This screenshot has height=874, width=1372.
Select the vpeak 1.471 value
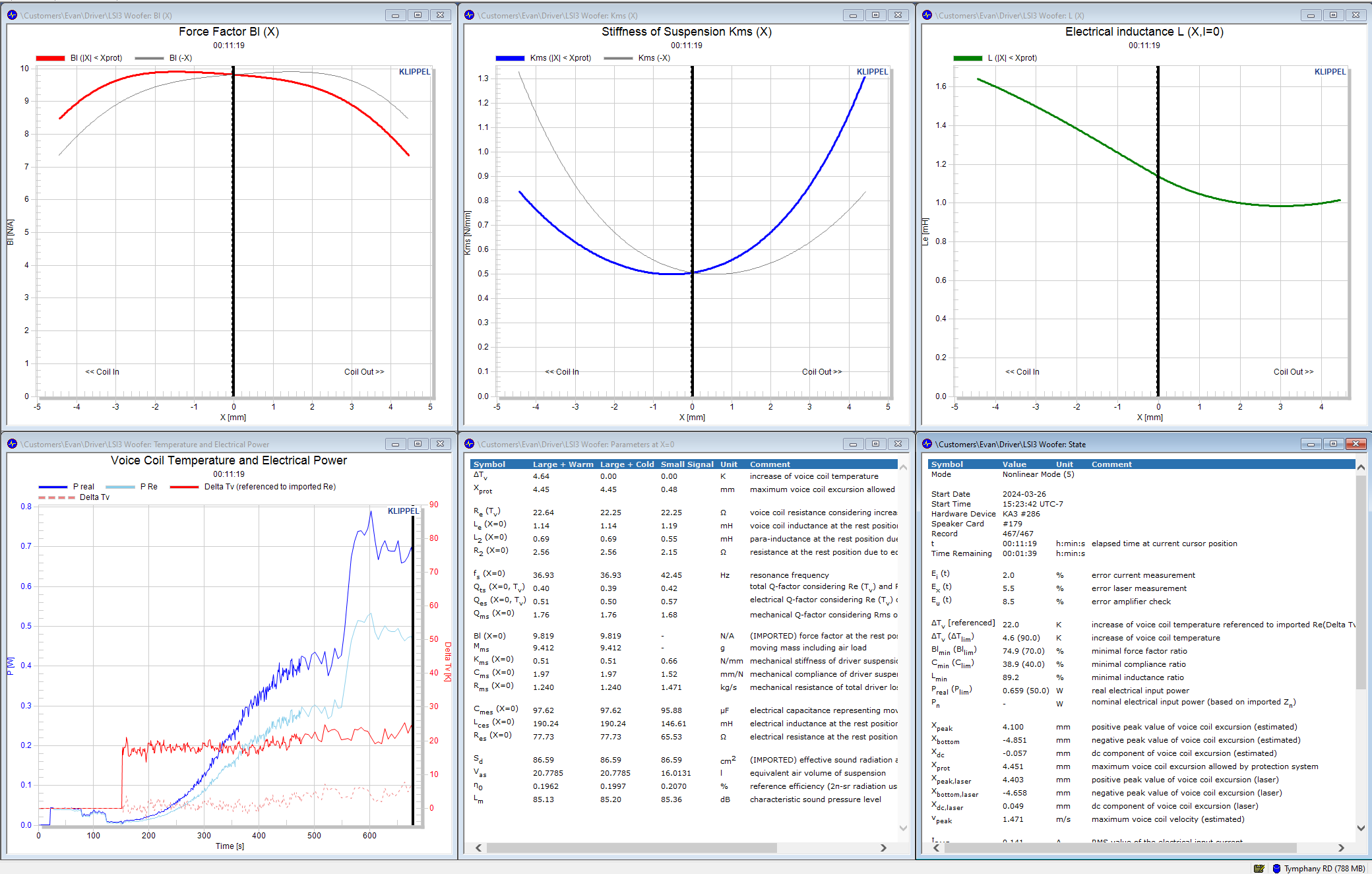pos(1013,819)
